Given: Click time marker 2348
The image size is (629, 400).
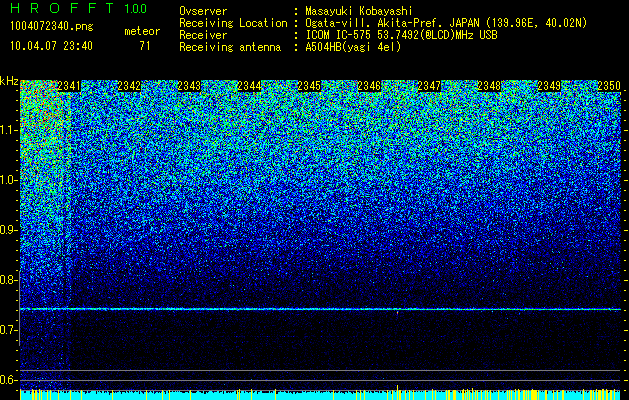Looking at the screenshot, I should pos(489,86).
